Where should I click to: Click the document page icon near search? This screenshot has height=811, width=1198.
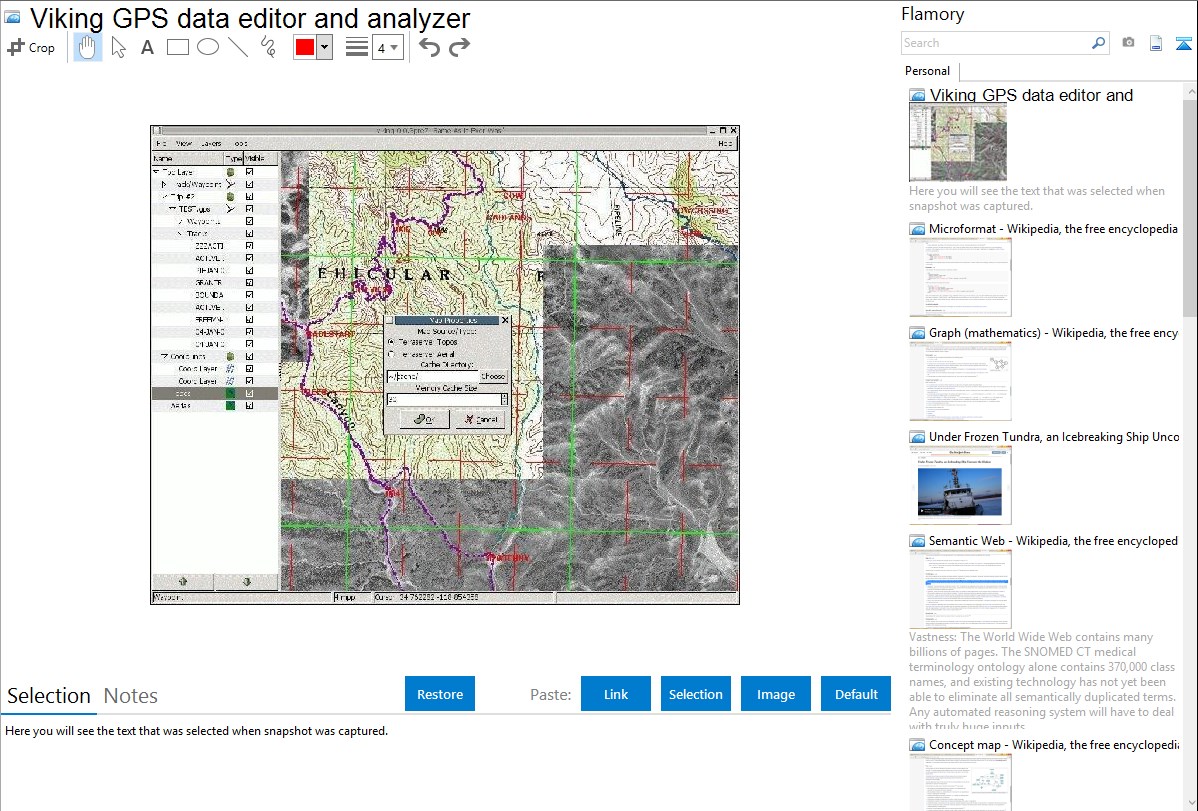(x=1156, y=43)
